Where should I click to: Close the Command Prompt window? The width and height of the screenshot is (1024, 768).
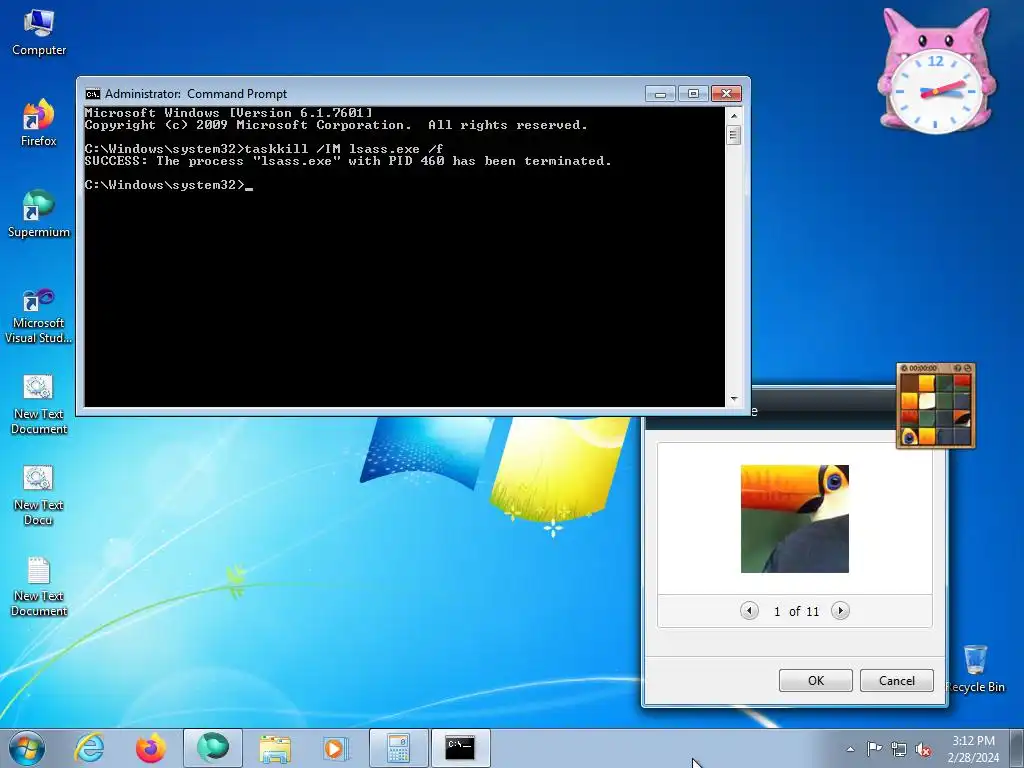coord(726,94)
